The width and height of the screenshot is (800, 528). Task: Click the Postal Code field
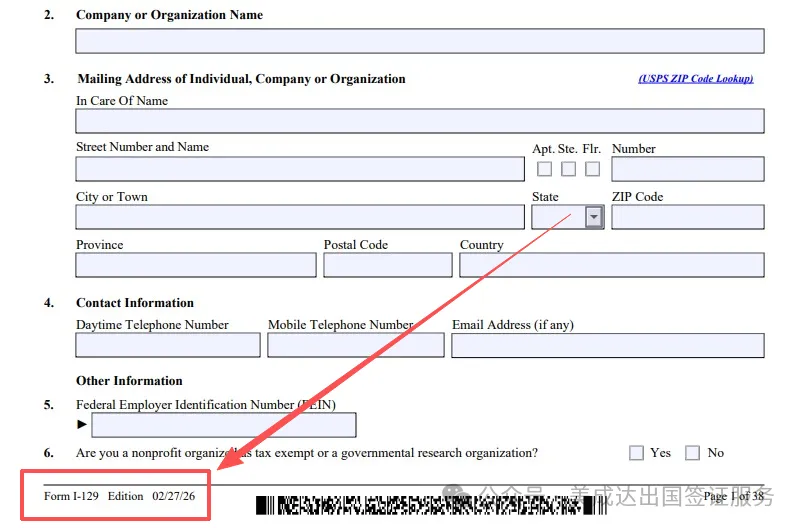pyautogui.click(x=387, y=265)
